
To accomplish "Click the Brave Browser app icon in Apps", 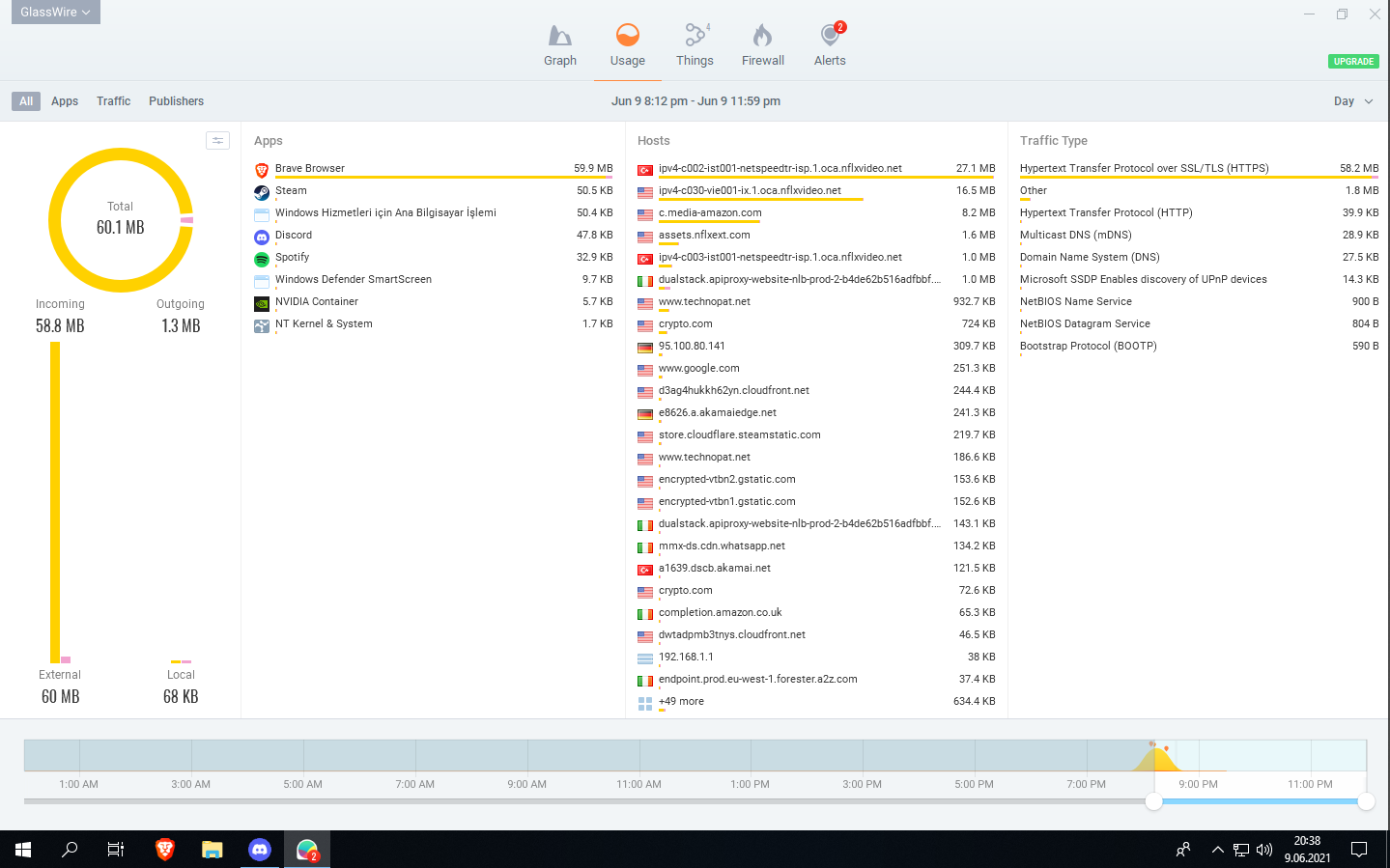I will (262, 169).
